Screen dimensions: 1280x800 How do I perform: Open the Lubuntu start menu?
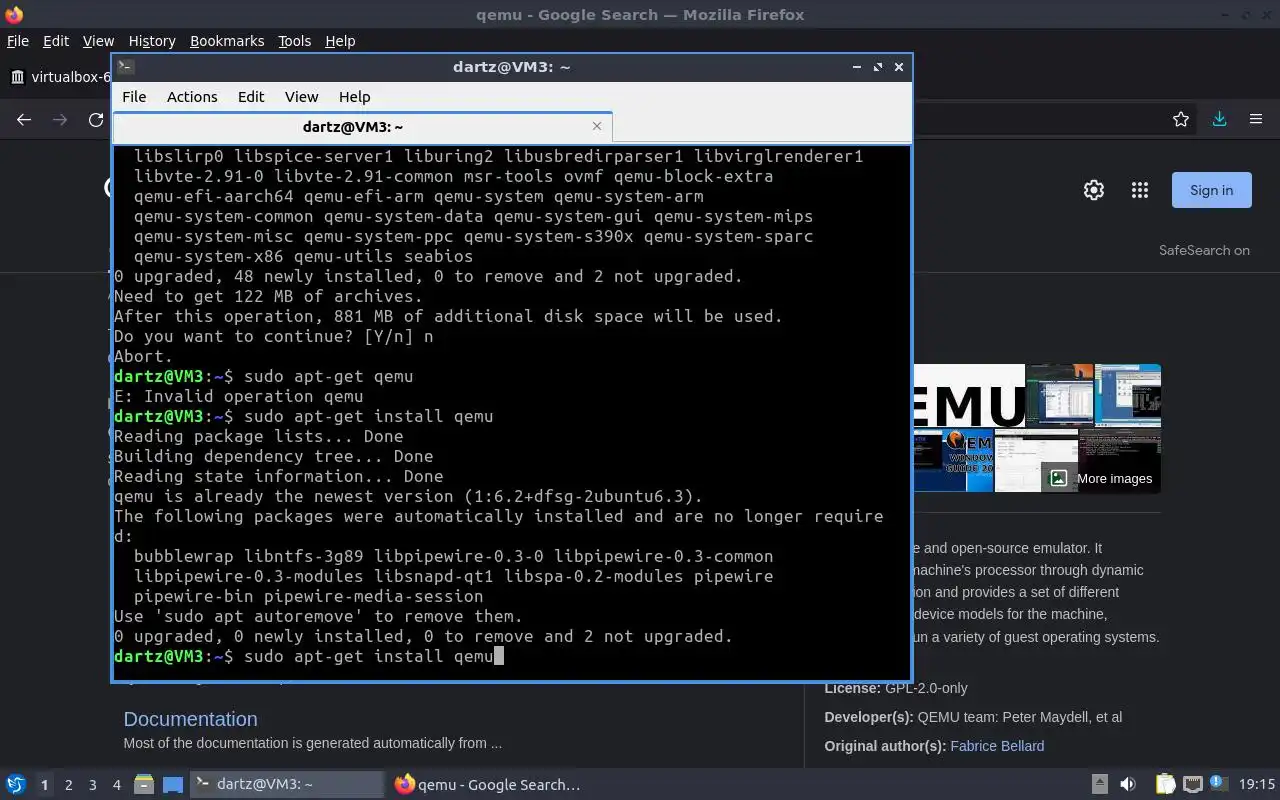tap(15, 785)
